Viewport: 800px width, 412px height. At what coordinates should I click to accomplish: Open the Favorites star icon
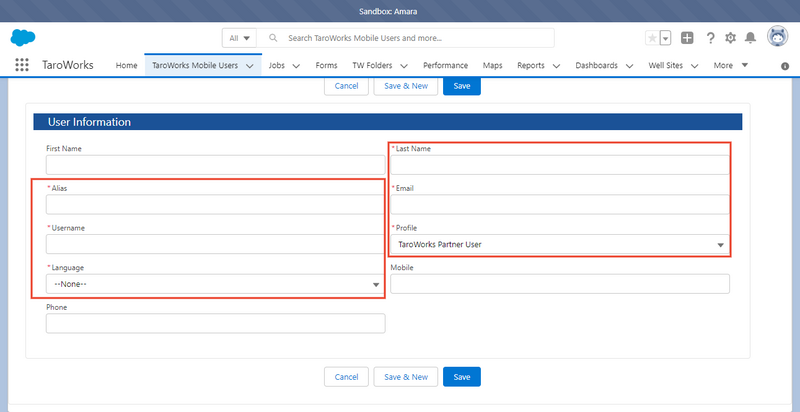(652, 38)
